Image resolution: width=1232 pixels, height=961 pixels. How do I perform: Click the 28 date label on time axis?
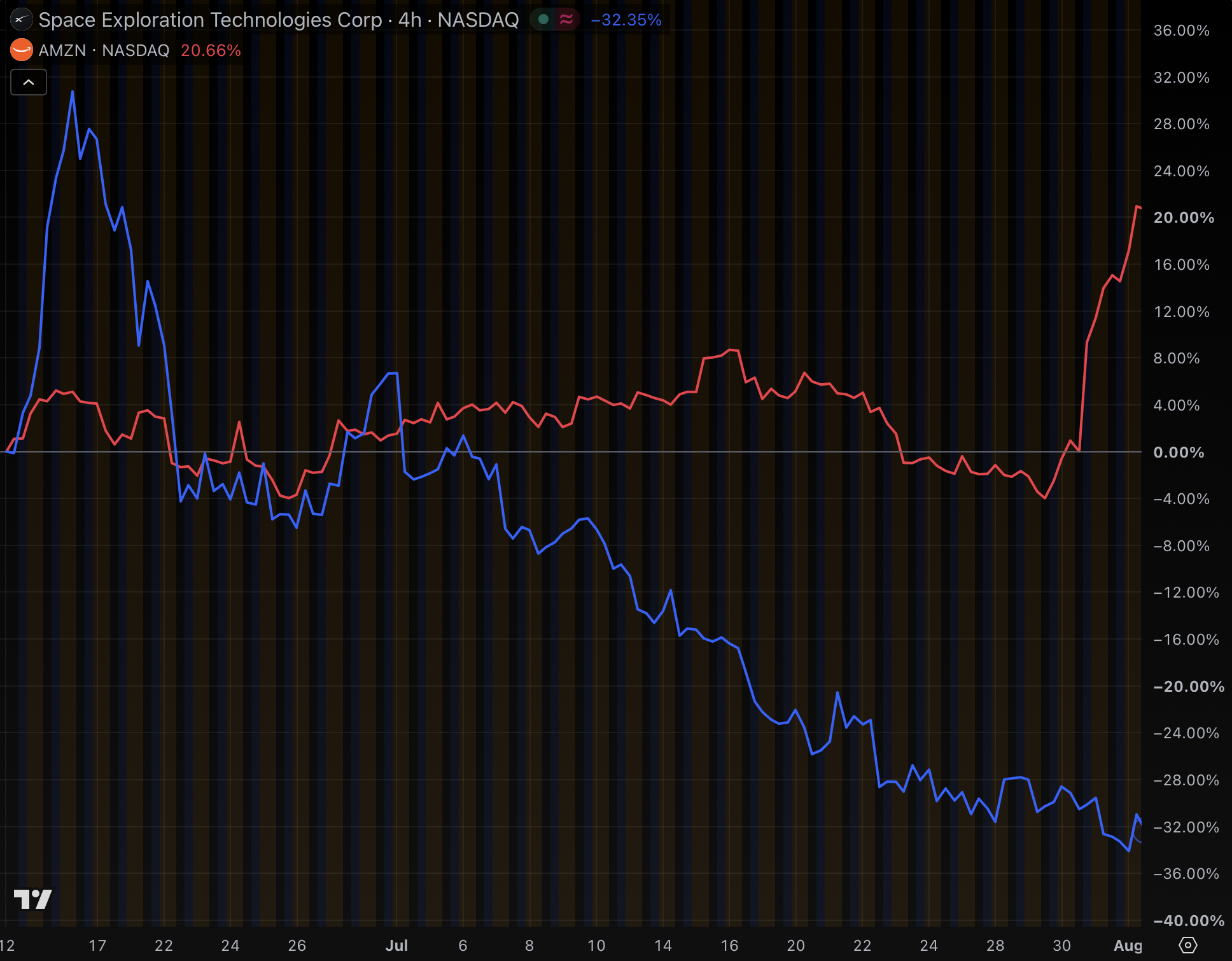(x=995, y=946)
